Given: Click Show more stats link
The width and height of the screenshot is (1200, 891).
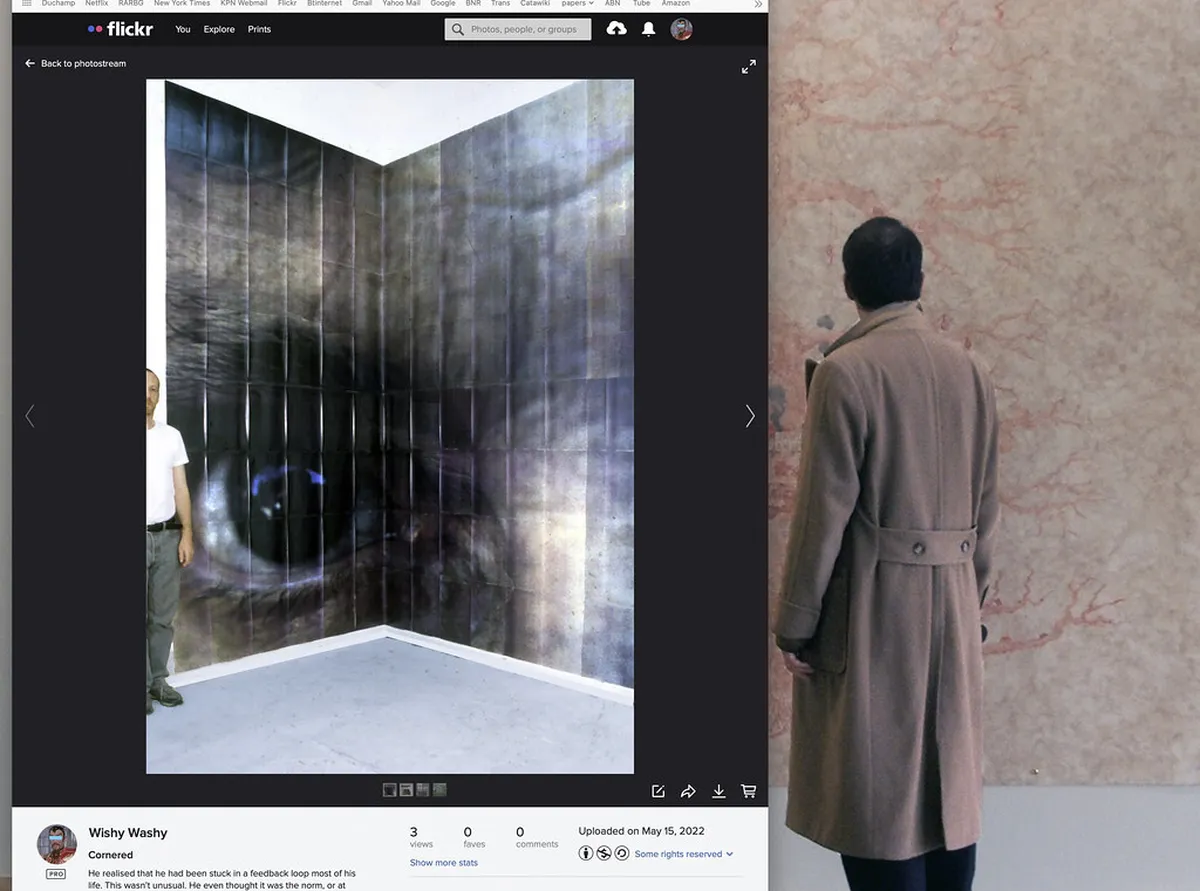Looking at the screenshot, I should pos(443,863).
